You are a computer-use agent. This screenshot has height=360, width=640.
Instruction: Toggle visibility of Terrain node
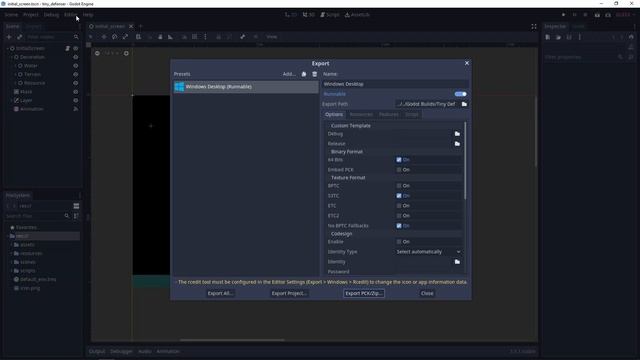coord(76,74)
